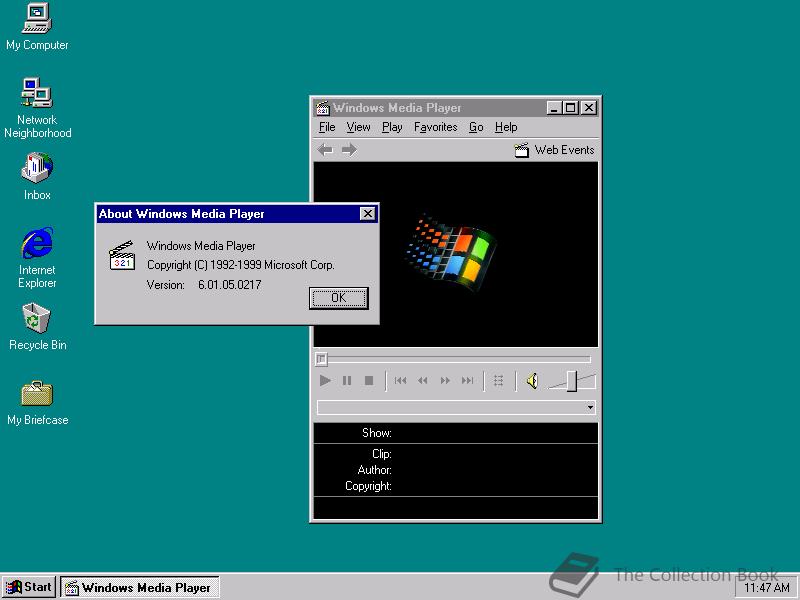Image resolution: width=800 pixels, height=600 pixels.
Task: Open the File menu
Action: tap(327, 127)
